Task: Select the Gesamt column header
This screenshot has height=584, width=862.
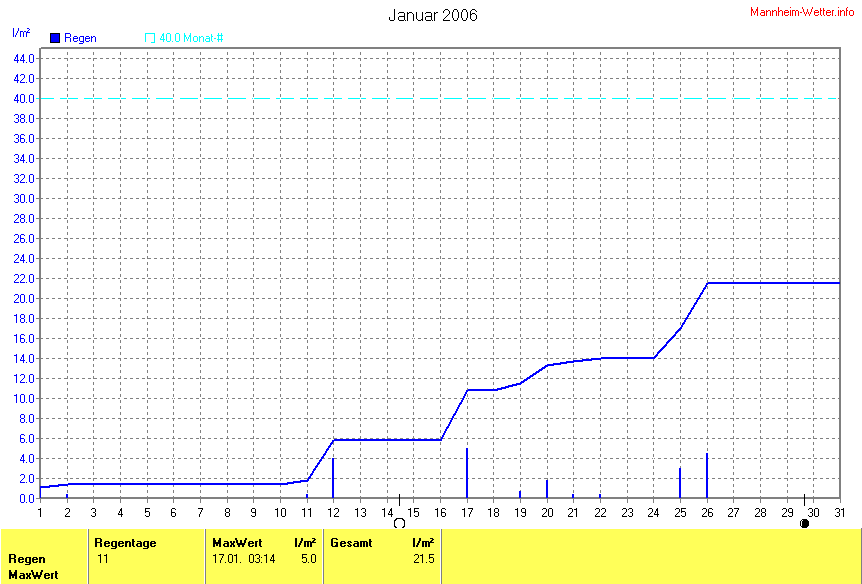Action: 351,543
